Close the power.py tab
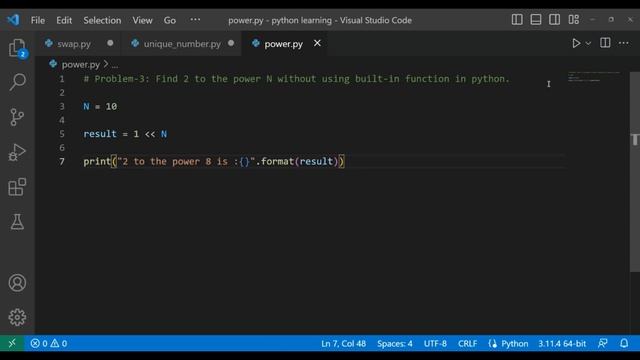640x360 pixels. tap(317, 43)
